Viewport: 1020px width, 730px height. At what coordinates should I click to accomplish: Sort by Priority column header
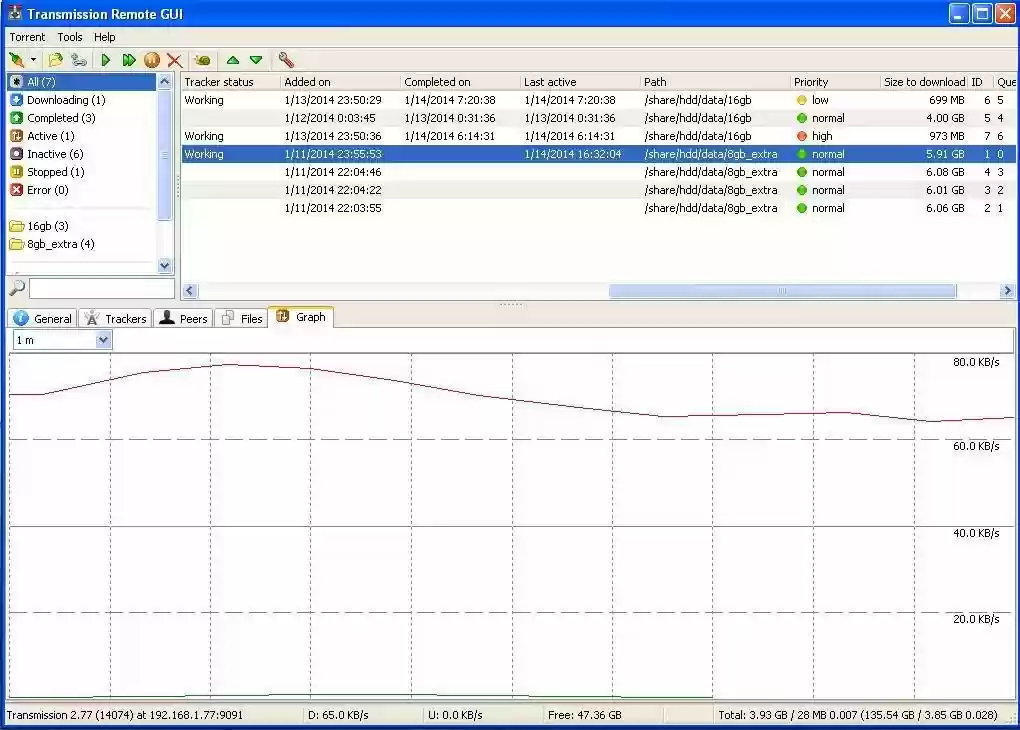coord(835,82)
